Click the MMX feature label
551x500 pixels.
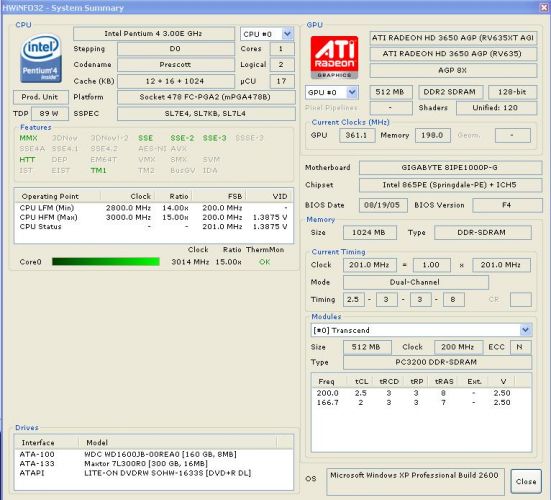click(x=28, y=138)
